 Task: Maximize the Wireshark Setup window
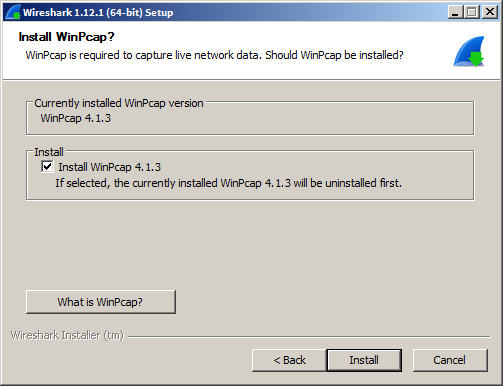click(472, 12)
